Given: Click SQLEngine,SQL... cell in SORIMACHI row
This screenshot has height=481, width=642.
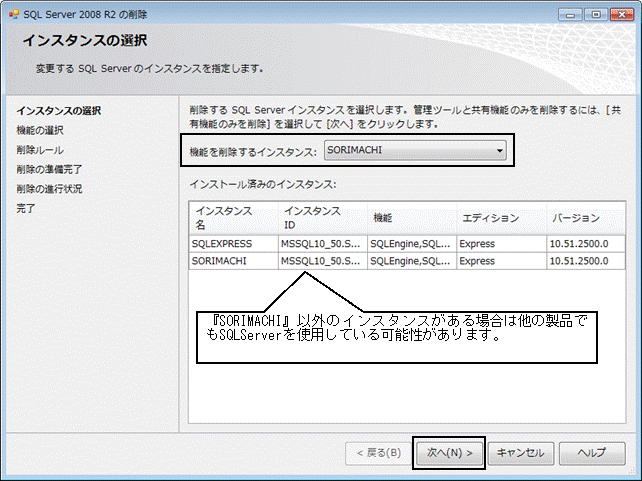Looking at the screenshot, I should coord(412,261).
